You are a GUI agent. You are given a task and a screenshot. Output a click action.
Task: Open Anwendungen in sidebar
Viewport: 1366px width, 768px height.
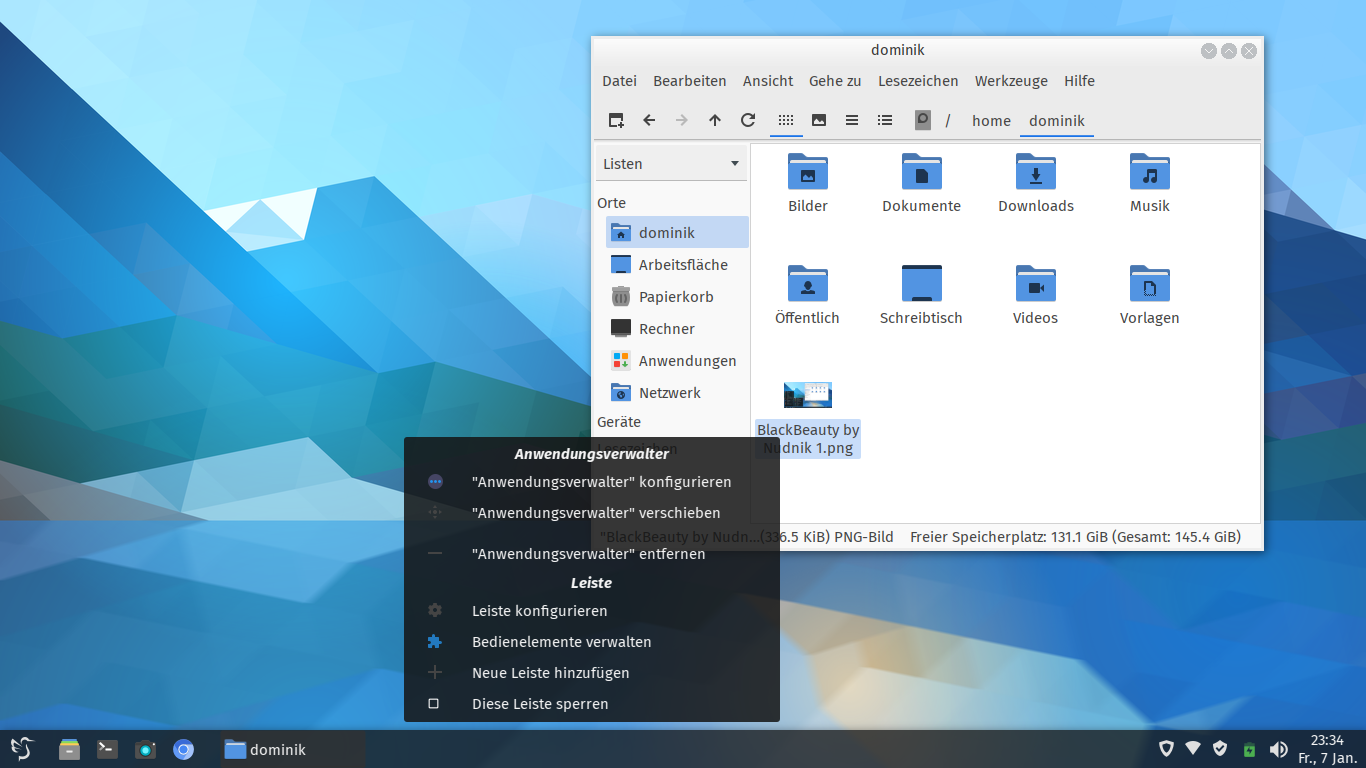click(x=677, y=360)
